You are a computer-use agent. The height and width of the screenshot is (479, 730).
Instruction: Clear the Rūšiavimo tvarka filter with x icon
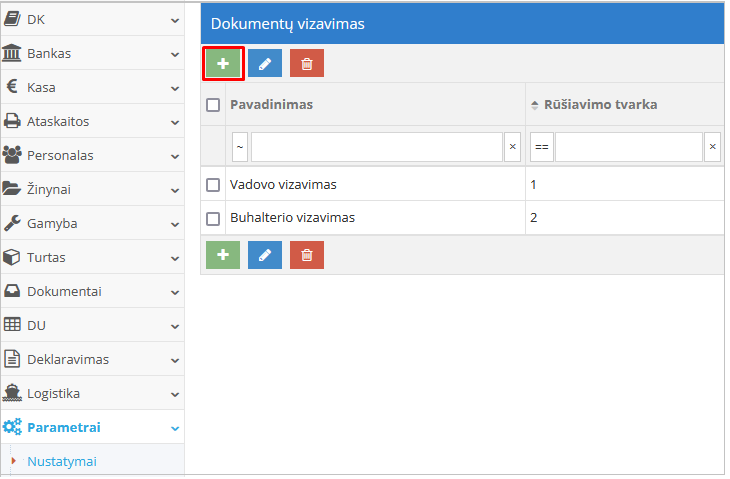(x=712, y=147)
